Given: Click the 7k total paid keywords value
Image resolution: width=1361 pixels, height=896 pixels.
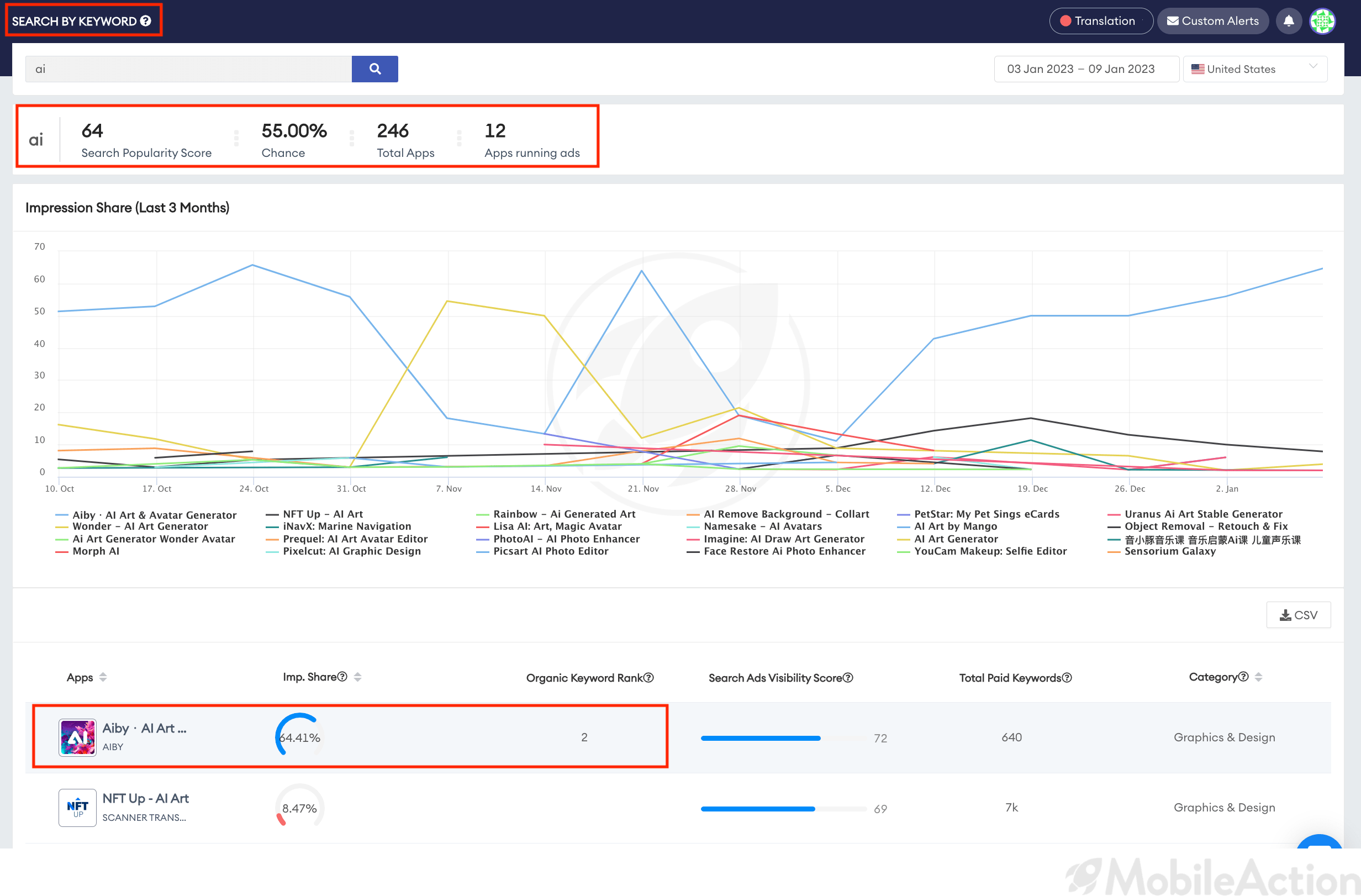Looking at the screenshot, I should [x=1011, y=808].
